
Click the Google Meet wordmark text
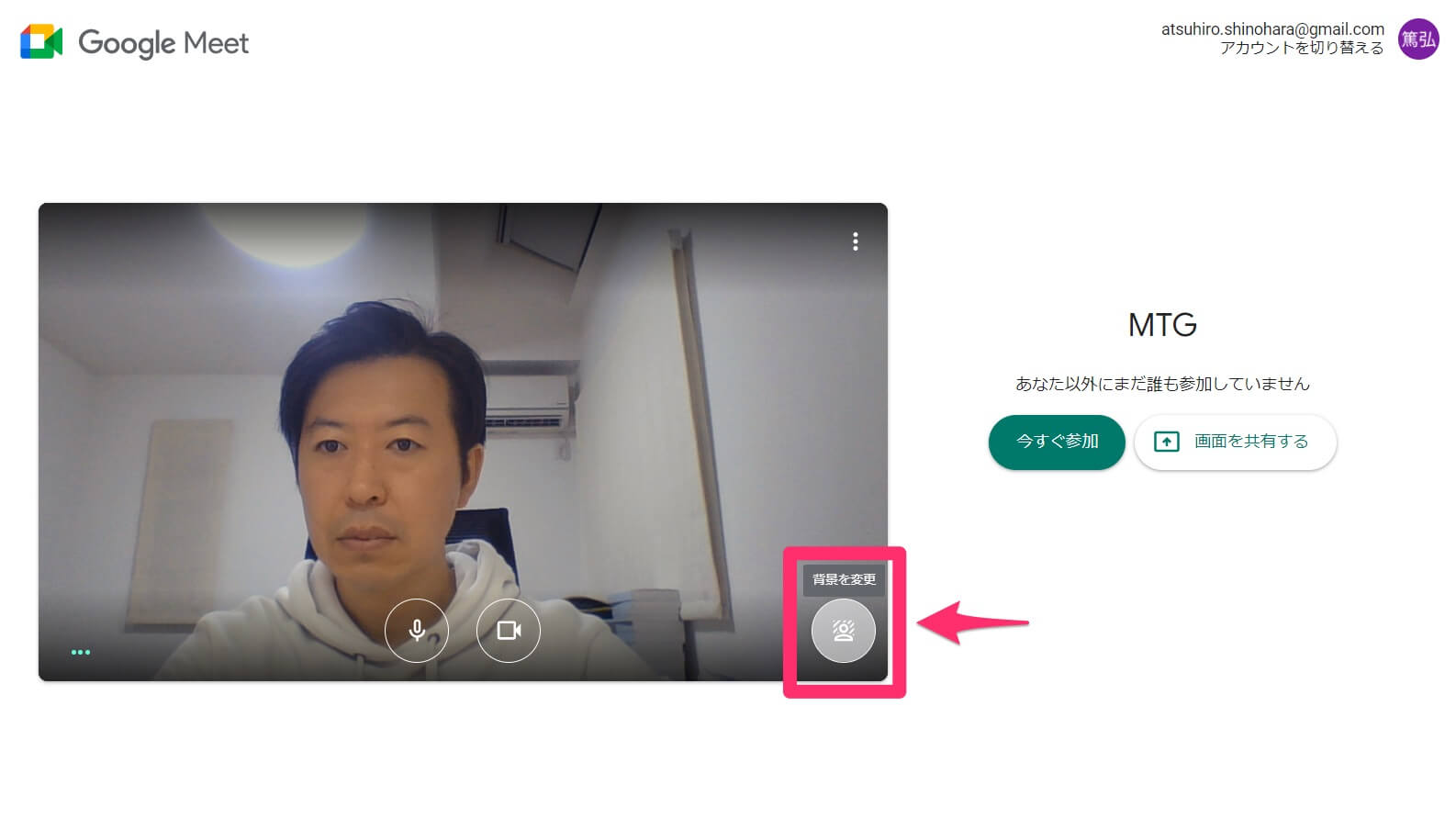163,43
